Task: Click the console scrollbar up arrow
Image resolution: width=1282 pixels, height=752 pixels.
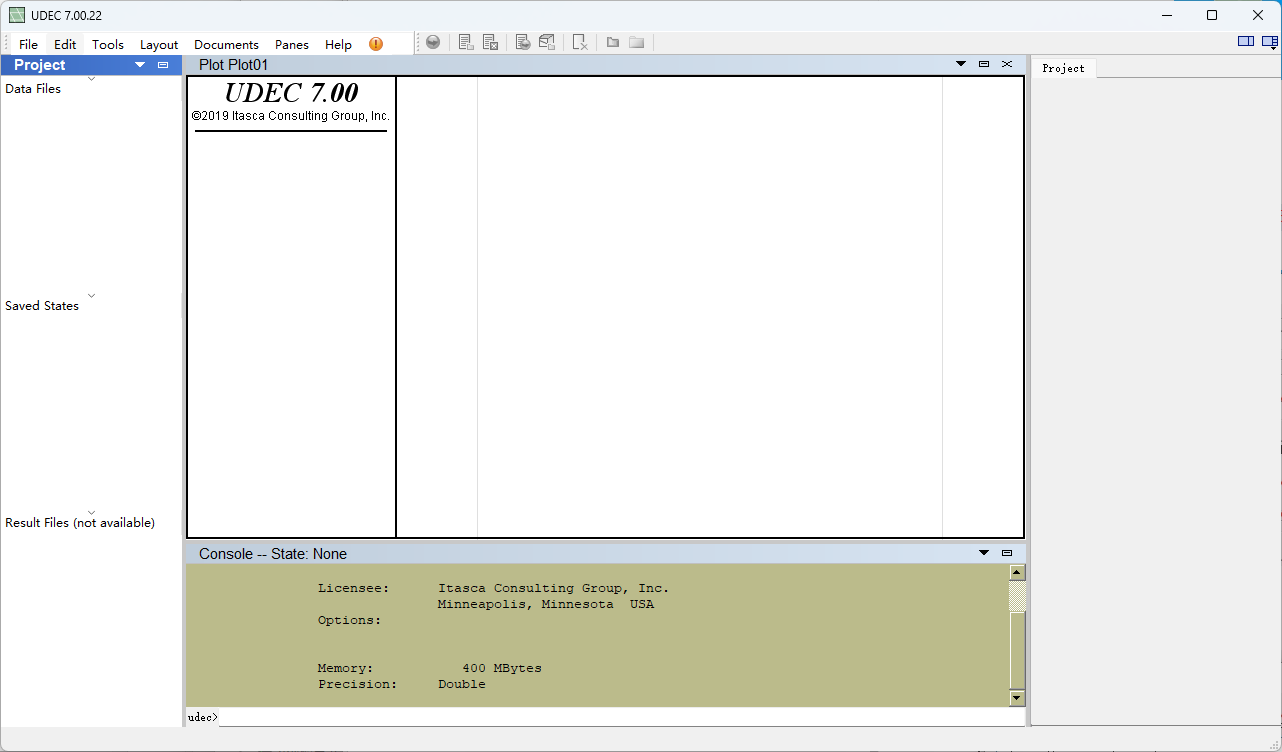Action: [1017, 573]
